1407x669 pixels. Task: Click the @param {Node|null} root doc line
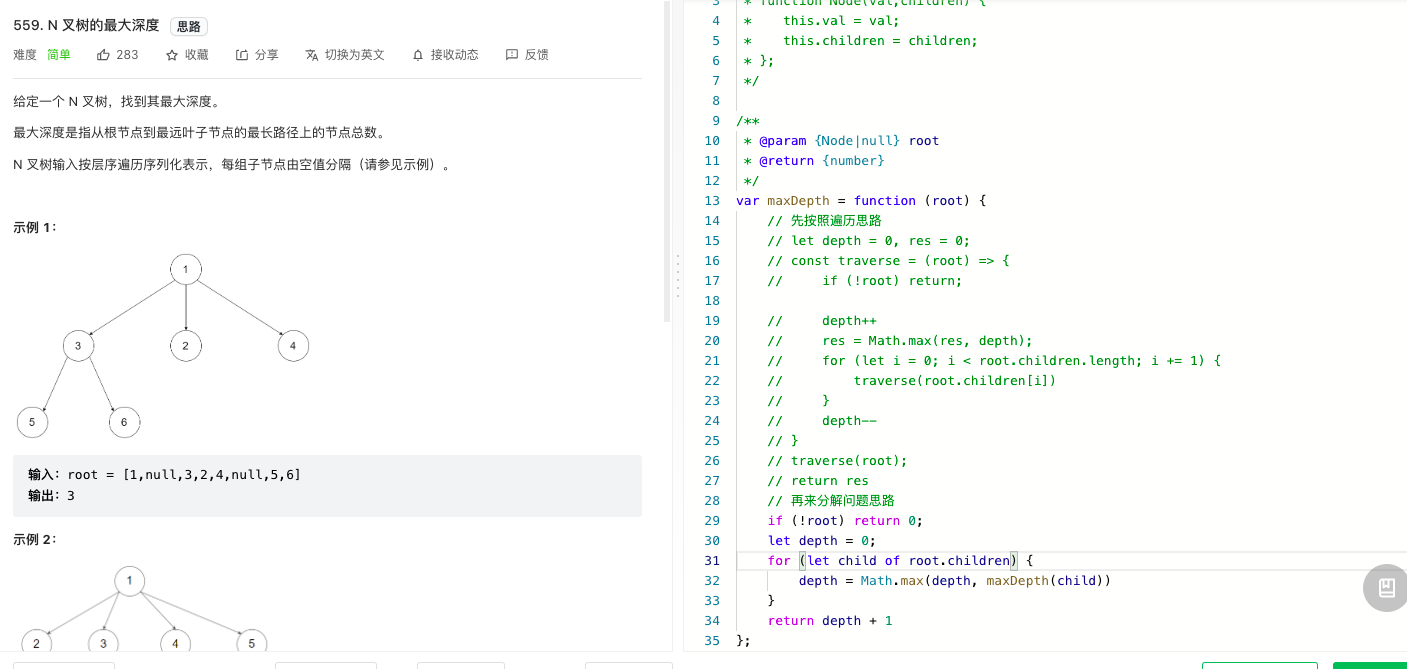pyautogui.click(x=841, y=140)
